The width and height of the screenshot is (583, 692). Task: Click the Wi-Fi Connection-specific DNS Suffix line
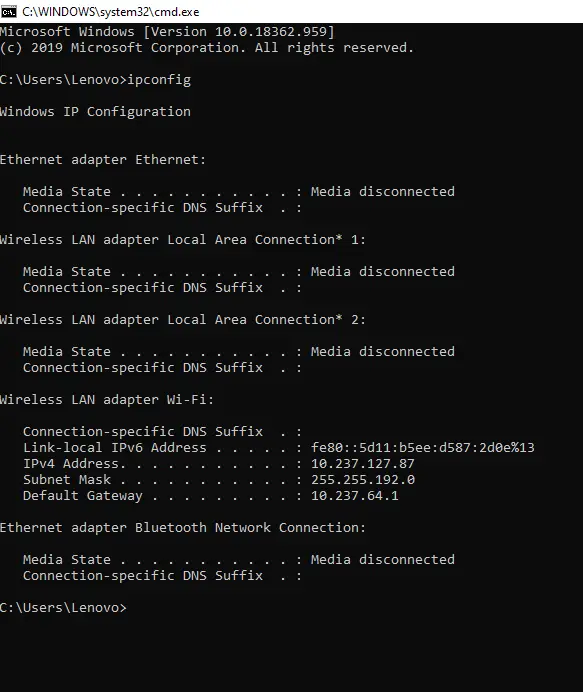tap(162, 432)
